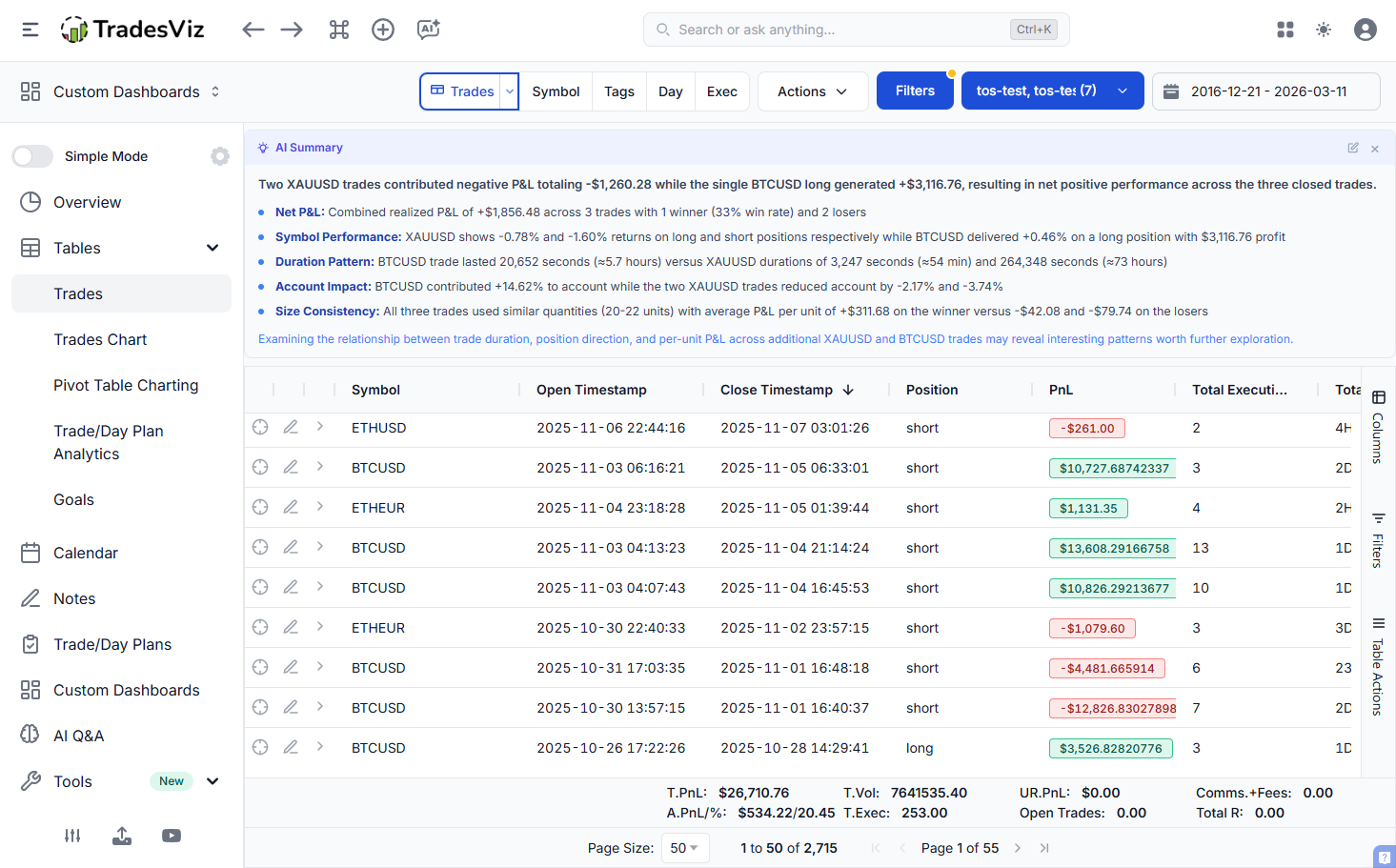Close the AI Summary panel
This screenshot has height=868, width=1396.
(x=1375, y=149)
